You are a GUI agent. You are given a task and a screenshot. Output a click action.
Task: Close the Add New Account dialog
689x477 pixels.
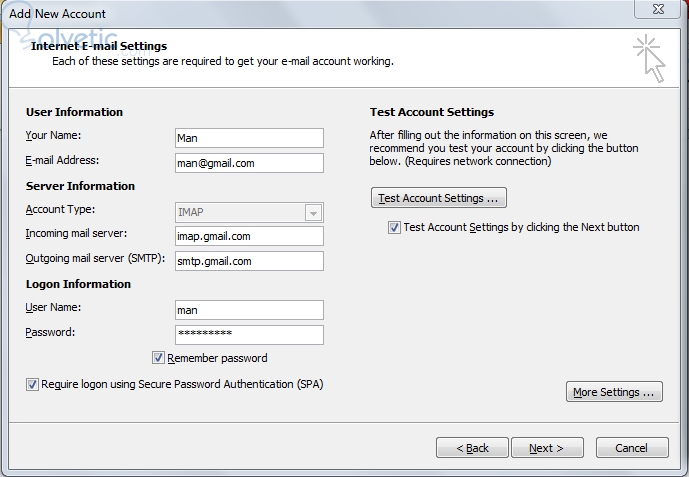click(658, 12)
